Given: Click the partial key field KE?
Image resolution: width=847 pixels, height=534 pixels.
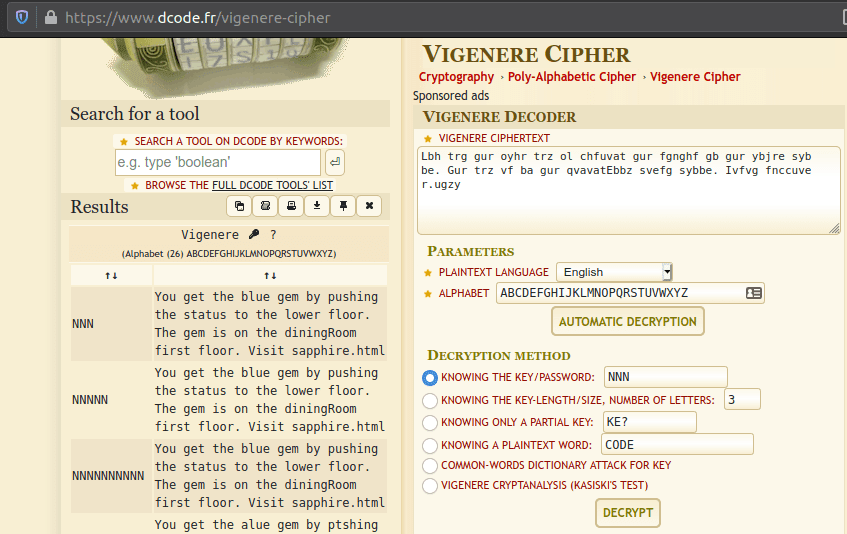Looking at the screenshot, I should [649, 422].
